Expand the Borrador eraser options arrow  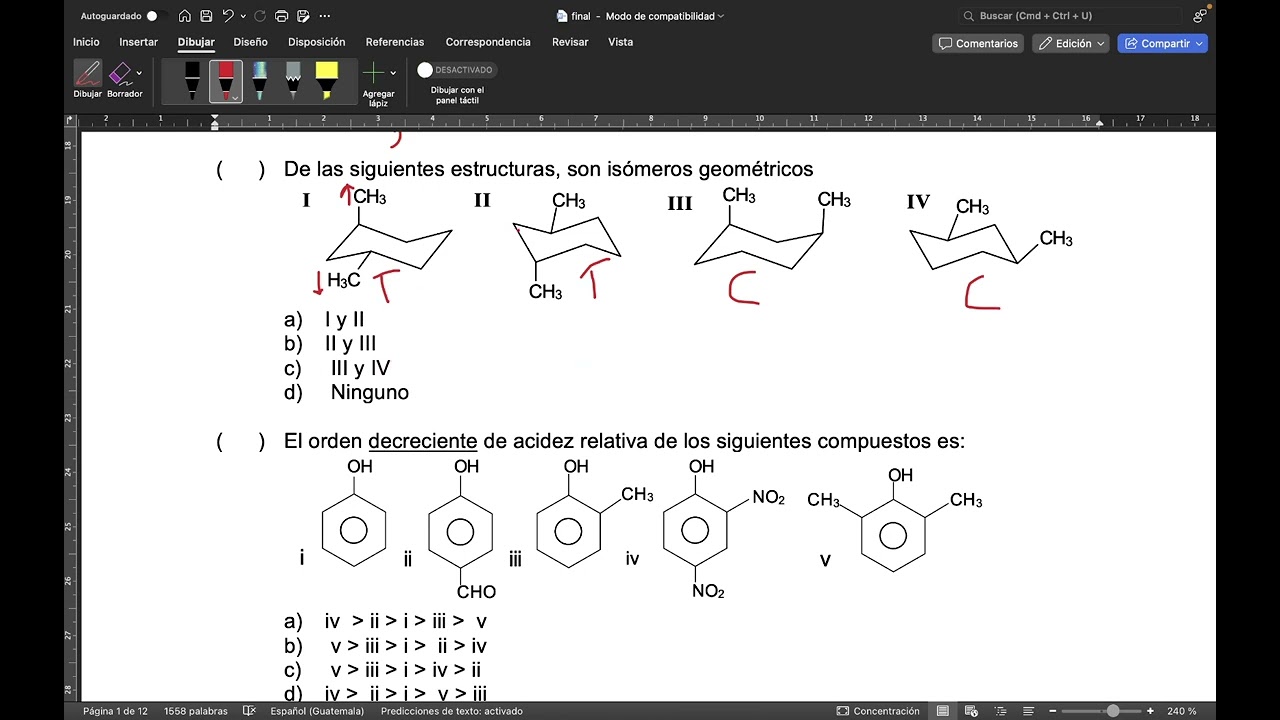(139, 73)
